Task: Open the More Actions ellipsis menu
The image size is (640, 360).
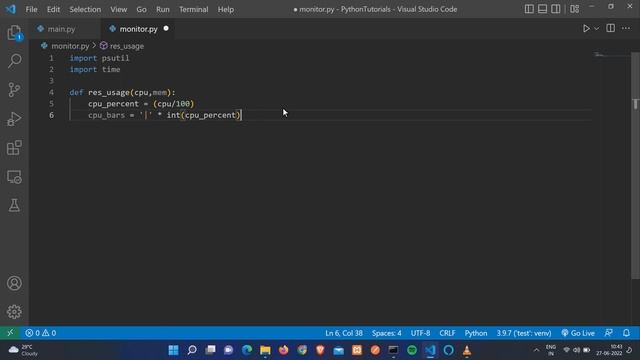Action: 626,28
